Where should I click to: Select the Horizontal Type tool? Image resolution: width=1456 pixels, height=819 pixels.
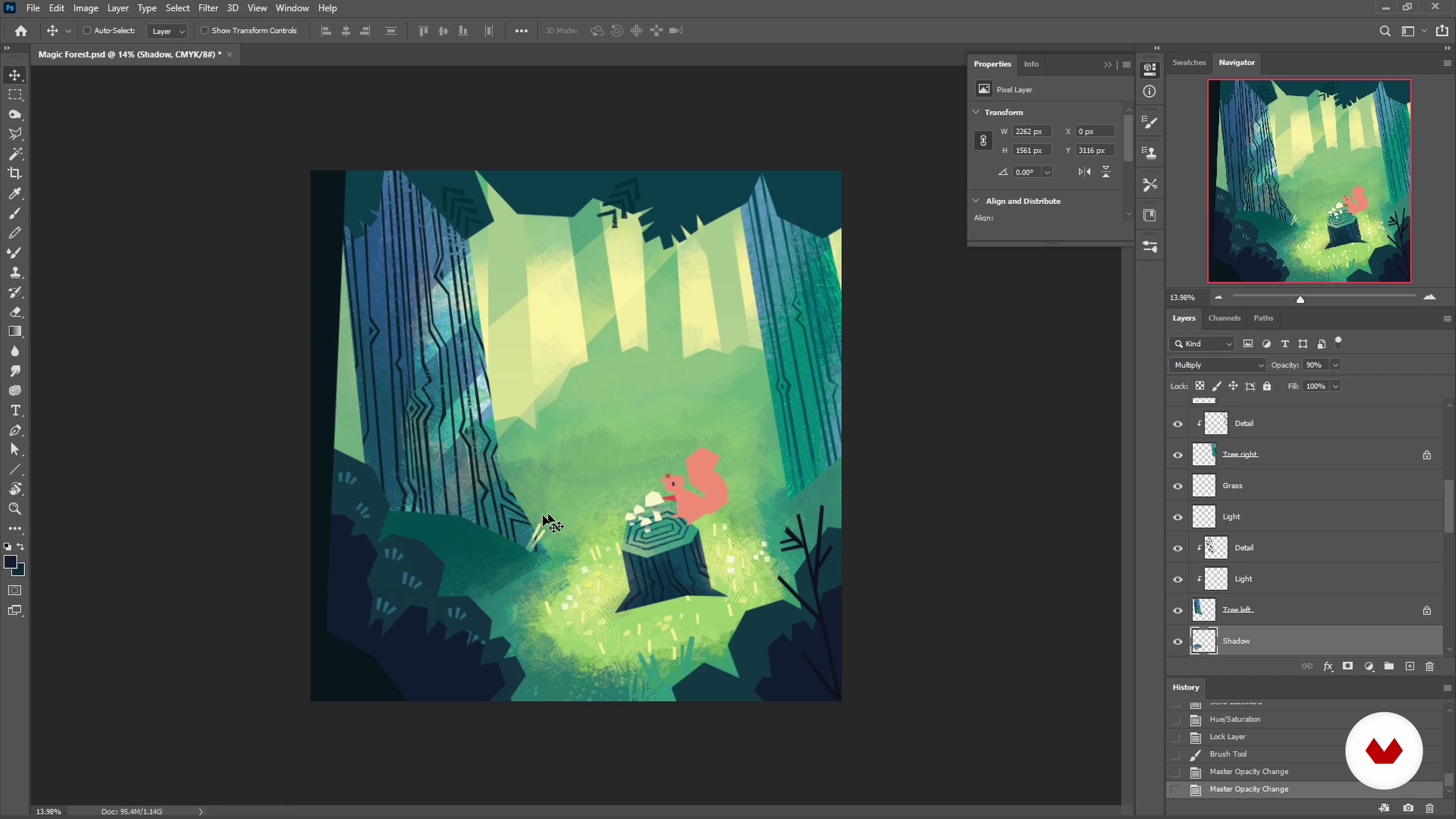(x=15, y=410)
